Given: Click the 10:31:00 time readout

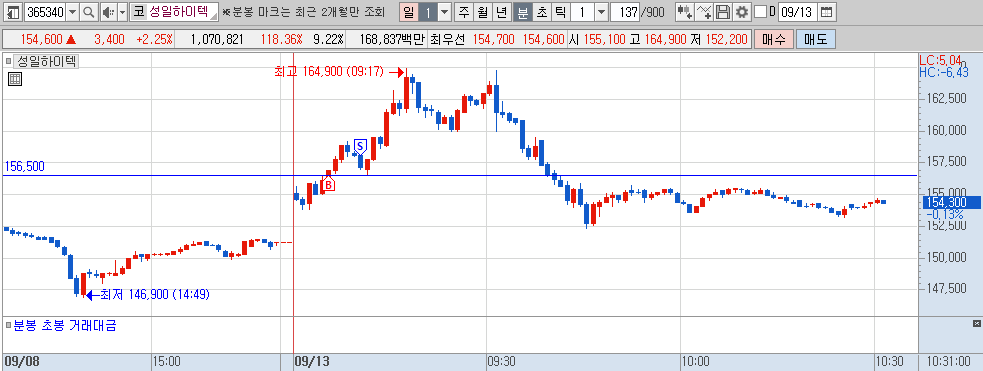Looking at the screenshot, I should click(x=949, y=362).
